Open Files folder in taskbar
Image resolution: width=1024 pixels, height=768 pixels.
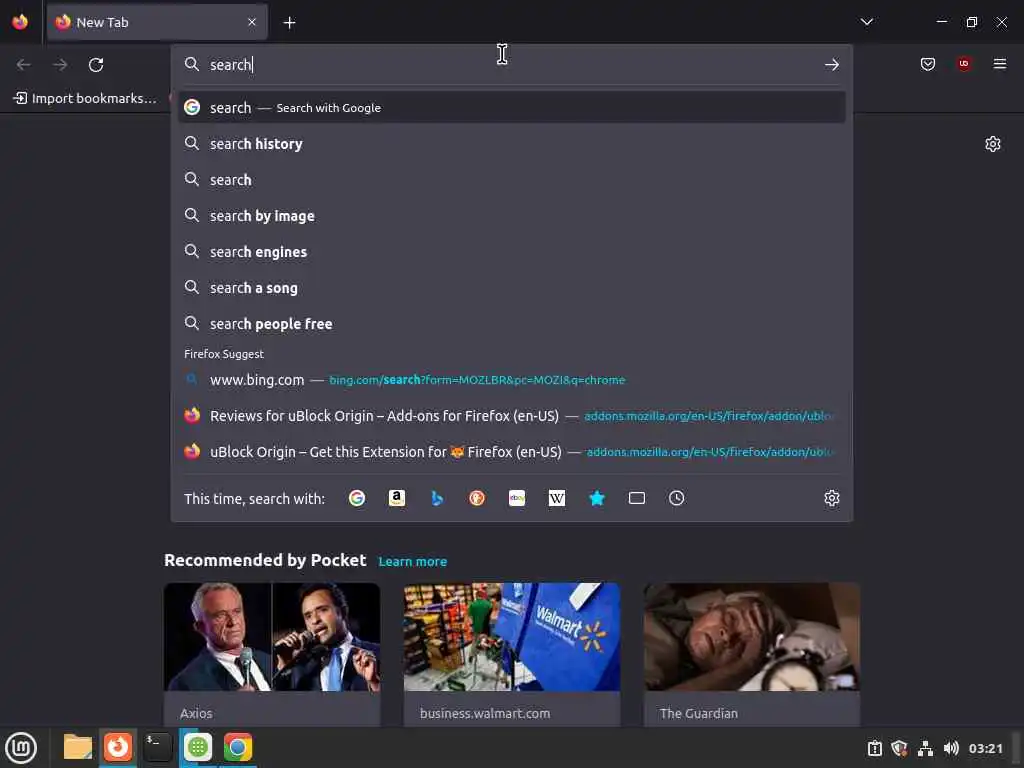tap(78, 747)
